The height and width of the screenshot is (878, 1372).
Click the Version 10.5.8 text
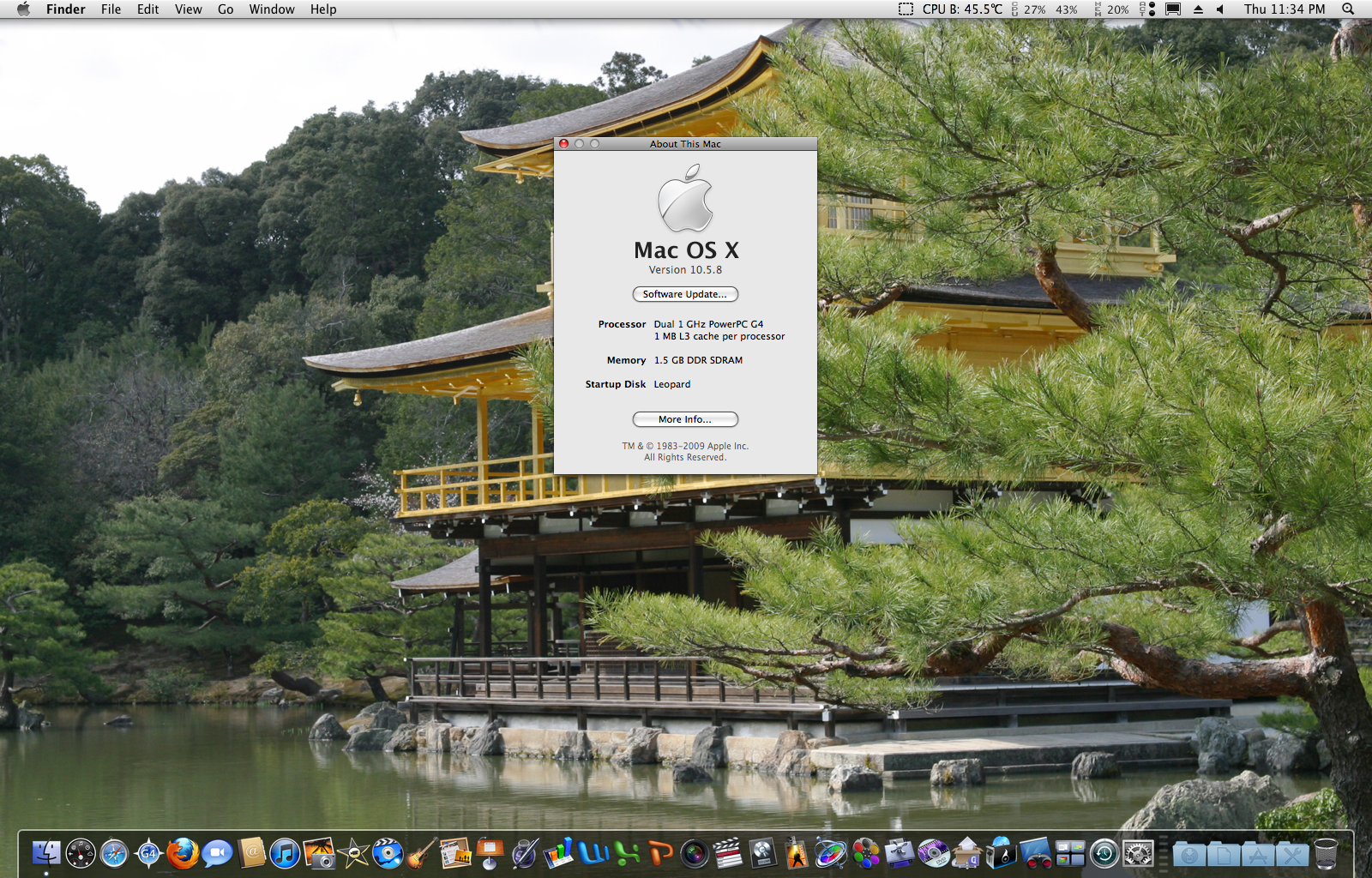(685, 270)
